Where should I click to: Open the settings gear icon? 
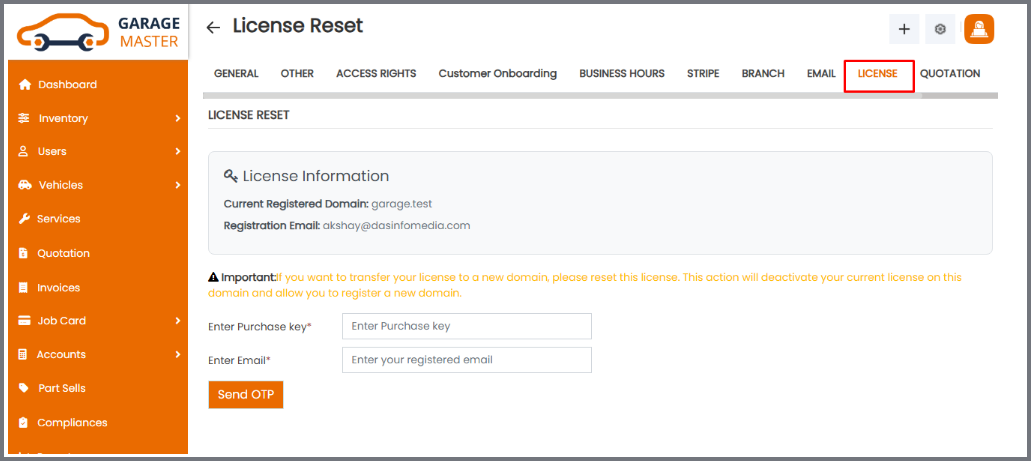tap(940, 29)
